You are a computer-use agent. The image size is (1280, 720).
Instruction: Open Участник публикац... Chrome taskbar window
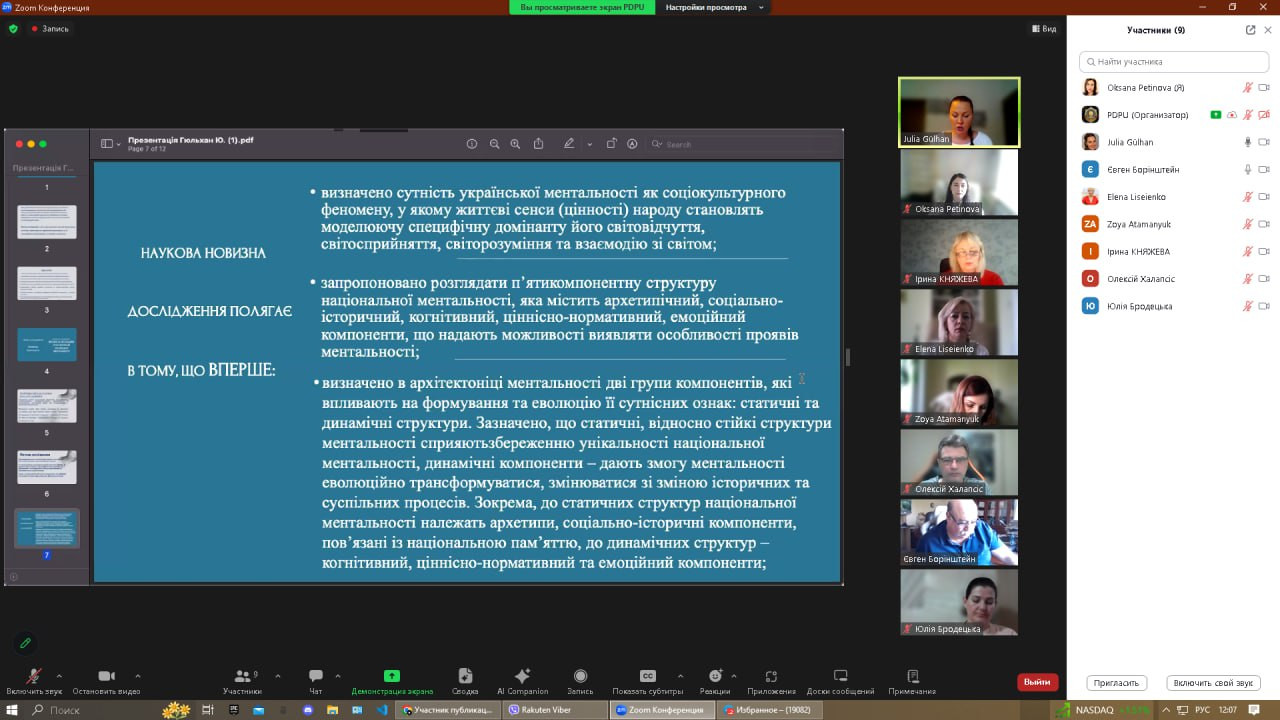(447, 710)
